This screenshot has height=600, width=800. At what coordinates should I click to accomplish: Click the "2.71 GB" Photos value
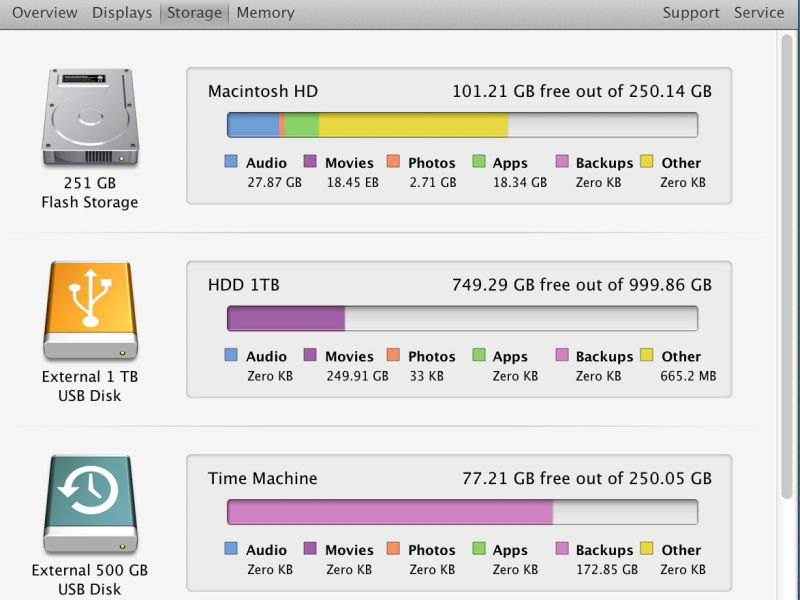pyautogui.click(x=433, y=182)
